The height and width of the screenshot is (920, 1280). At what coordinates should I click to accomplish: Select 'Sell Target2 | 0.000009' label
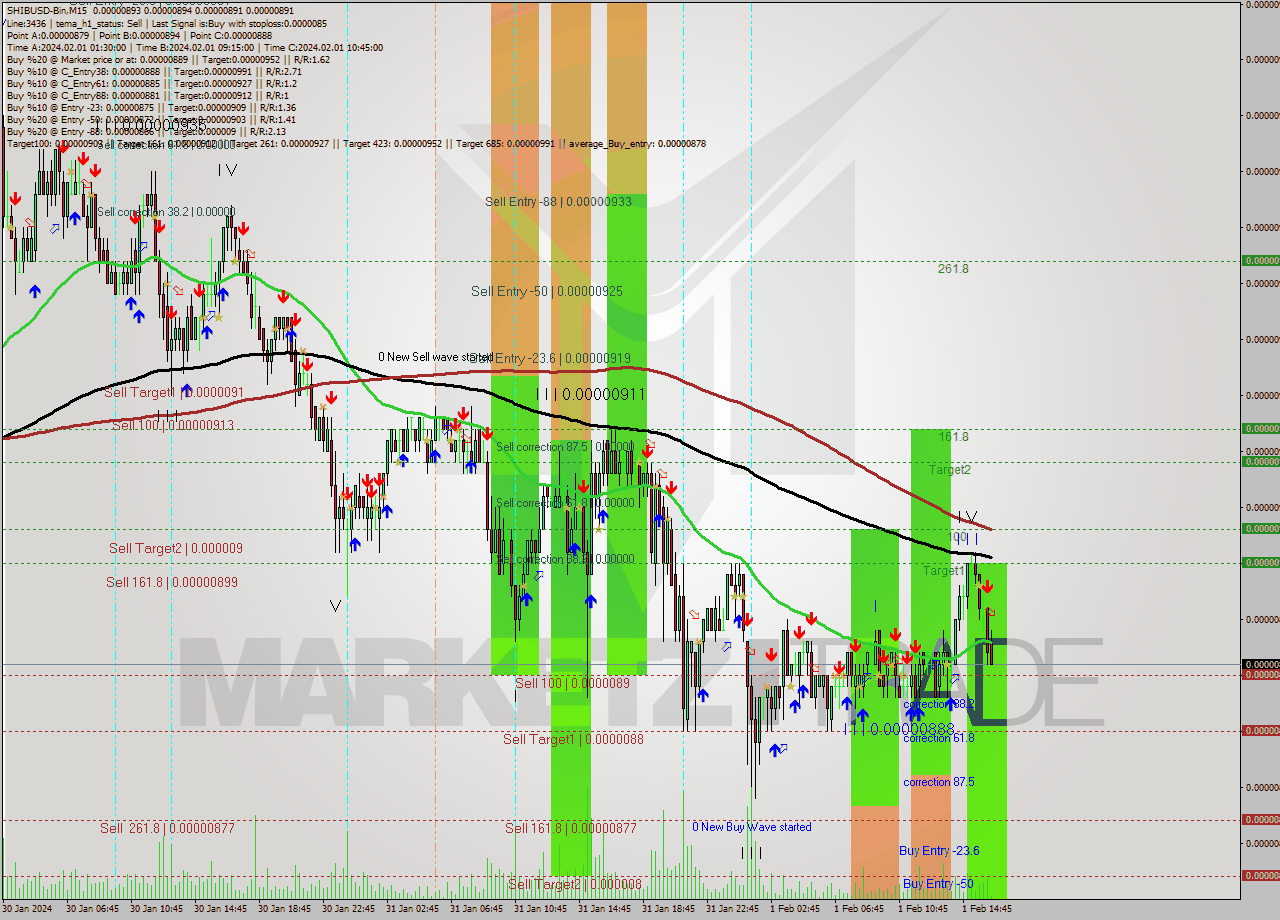click(175, 548)
